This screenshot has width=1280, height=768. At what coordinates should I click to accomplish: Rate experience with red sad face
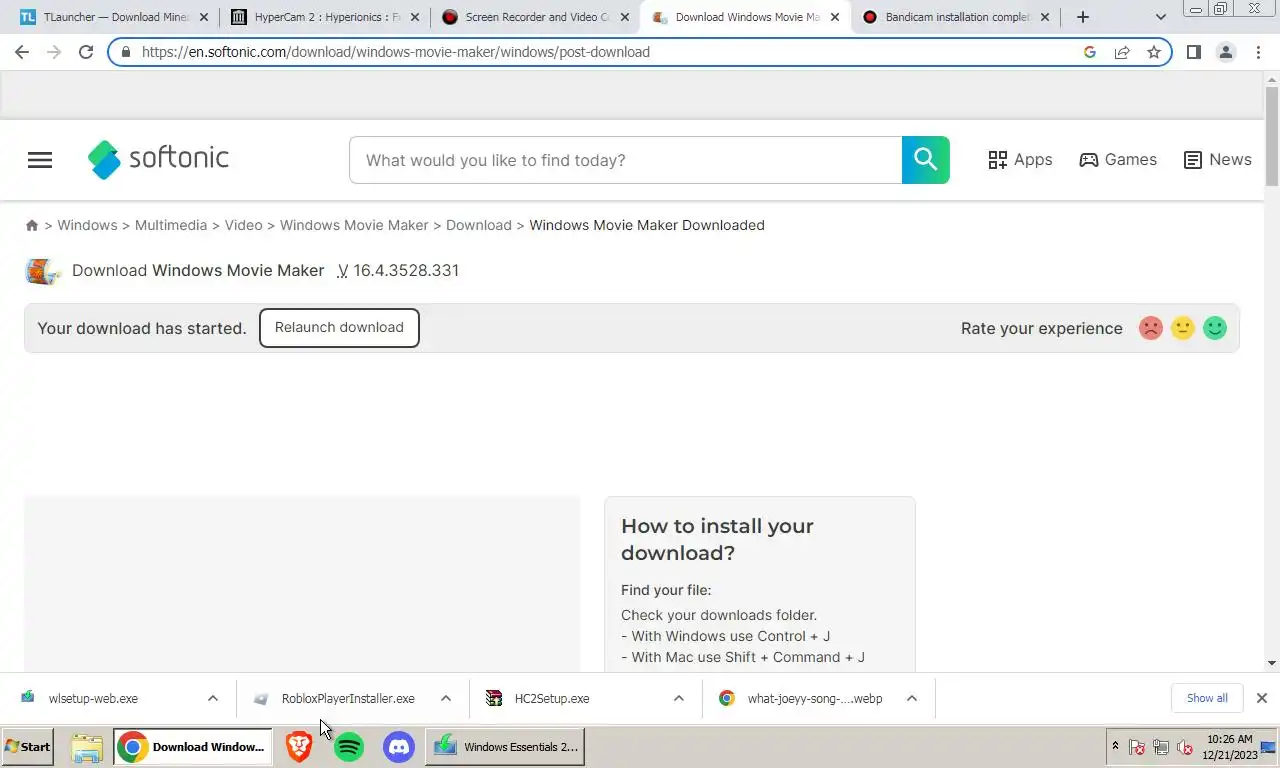1151,328
